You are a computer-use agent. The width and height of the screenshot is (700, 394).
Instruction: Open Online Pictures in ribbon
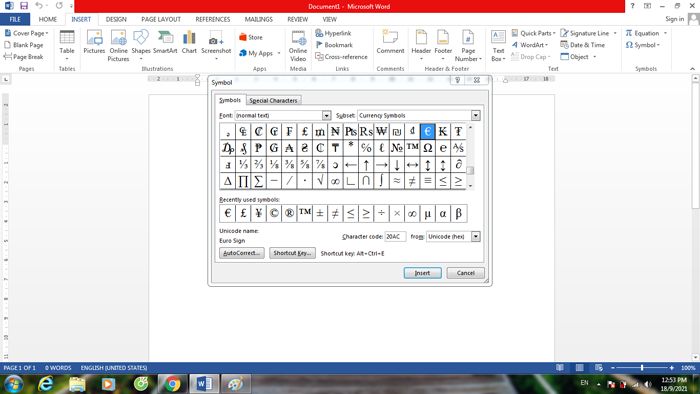tap(118, 46)
